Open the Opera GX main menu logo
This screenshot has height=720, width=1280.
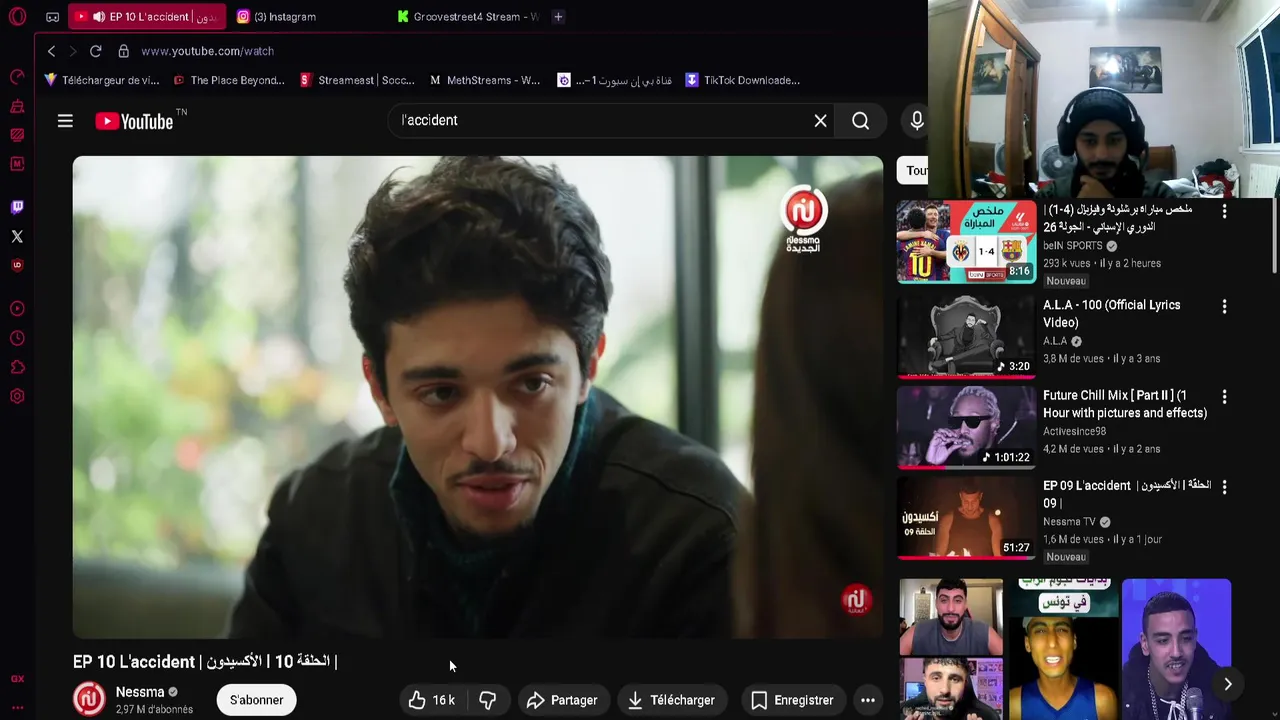(x=17, y=17)
